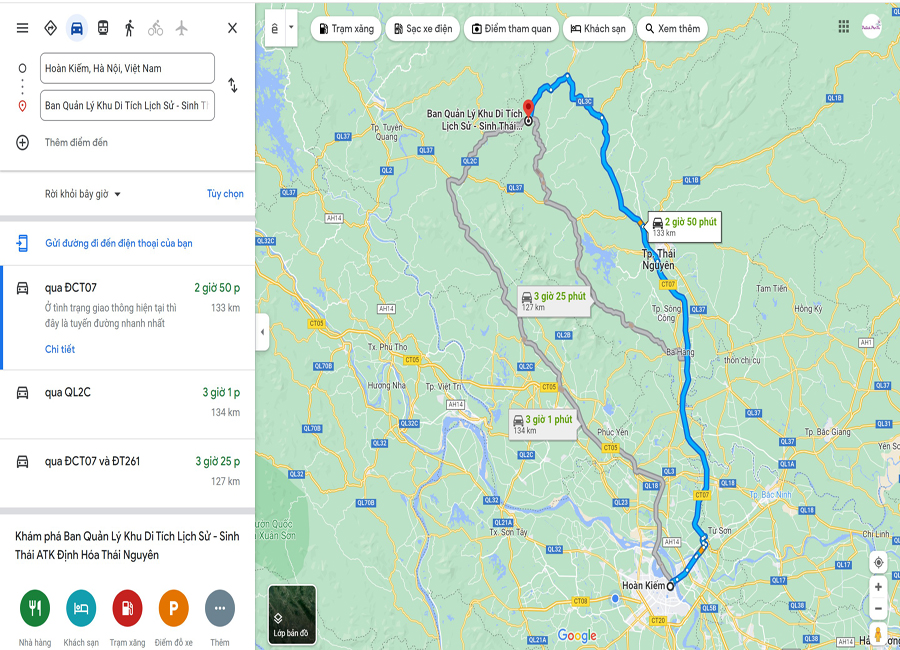
Task: Expand Rời khởi bây giờ dropdown
Action: click(83, 194)
